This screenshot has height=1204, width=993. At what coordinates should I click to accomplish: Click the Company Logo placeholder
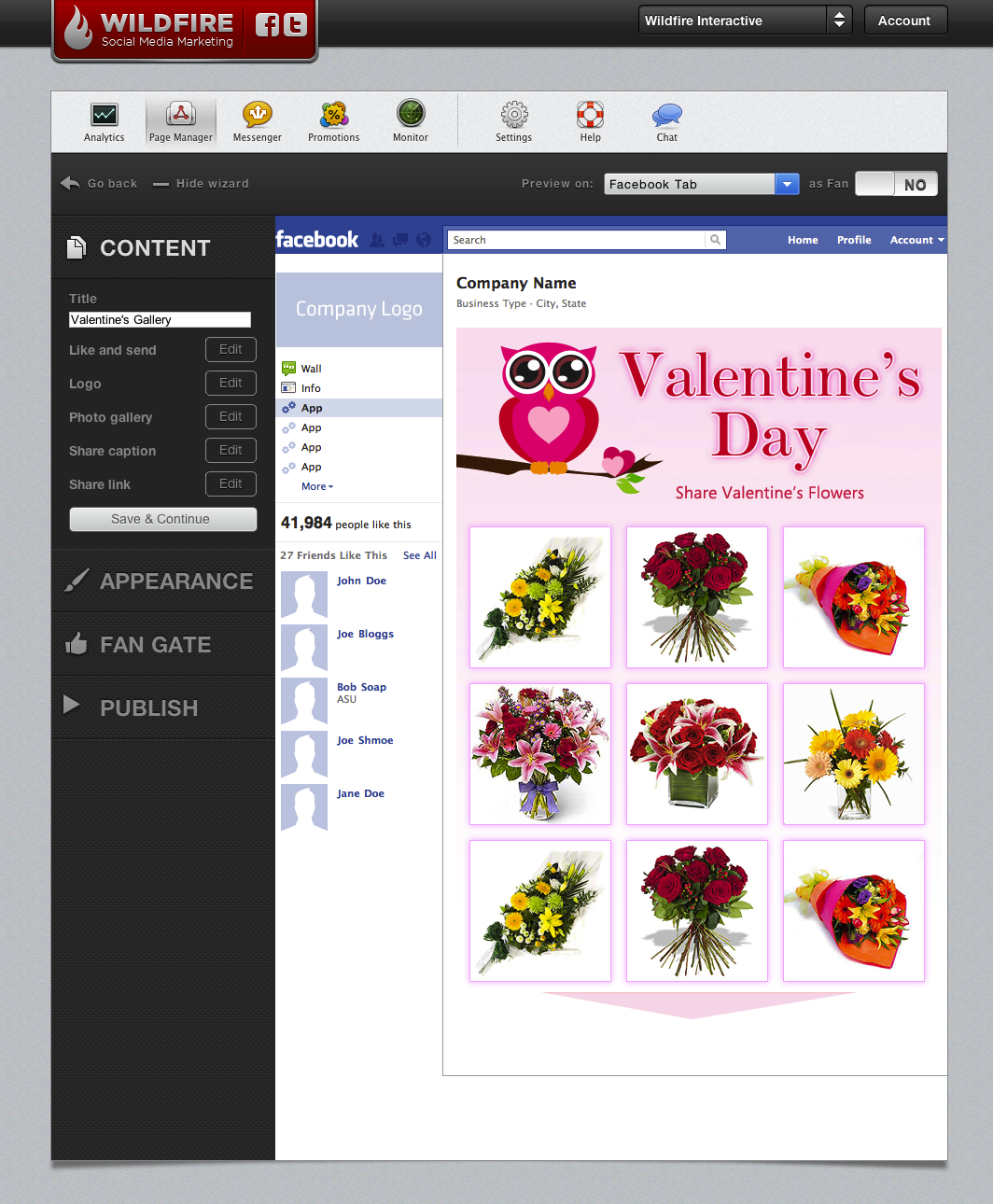point(359,309)
